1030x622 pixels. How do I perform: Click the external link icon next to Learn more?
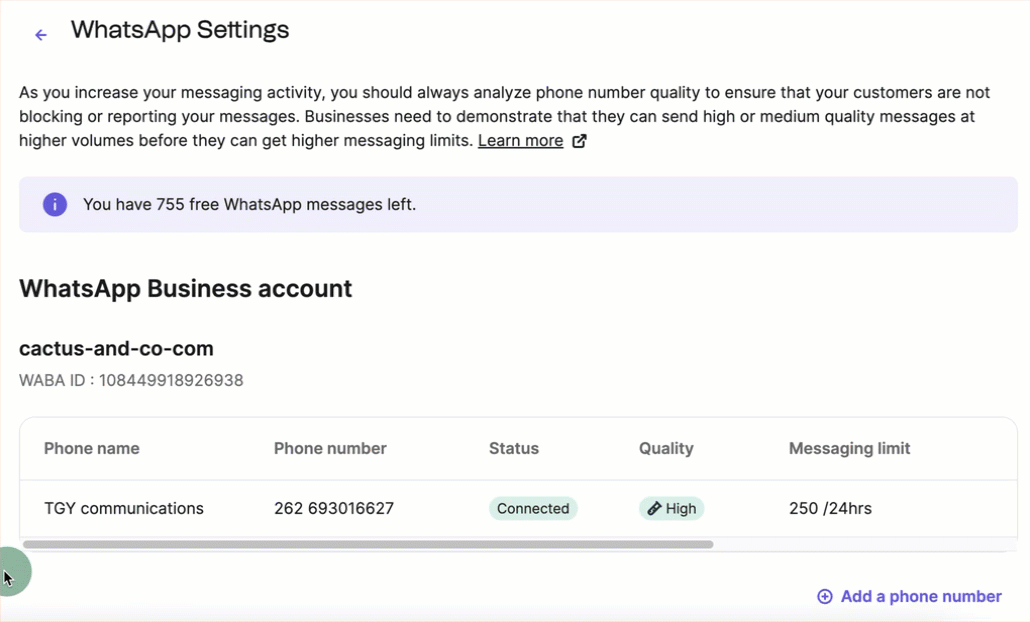(x=579, y=141)
